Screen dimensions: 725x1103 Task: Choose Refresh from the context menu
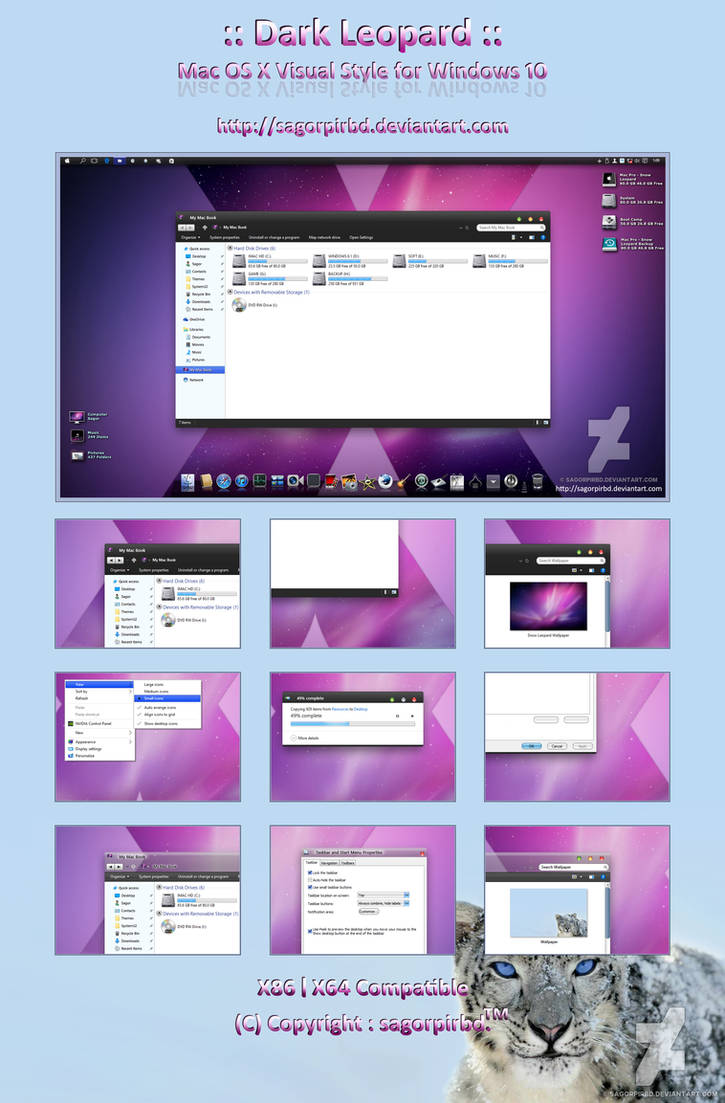coord(99,698)
